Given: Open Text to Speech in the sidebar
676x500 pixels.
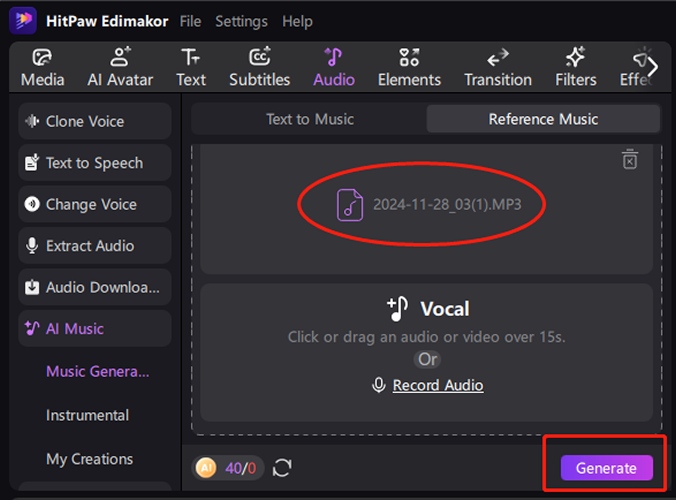Looking at the screenshot, I should [x=95, y=163].
